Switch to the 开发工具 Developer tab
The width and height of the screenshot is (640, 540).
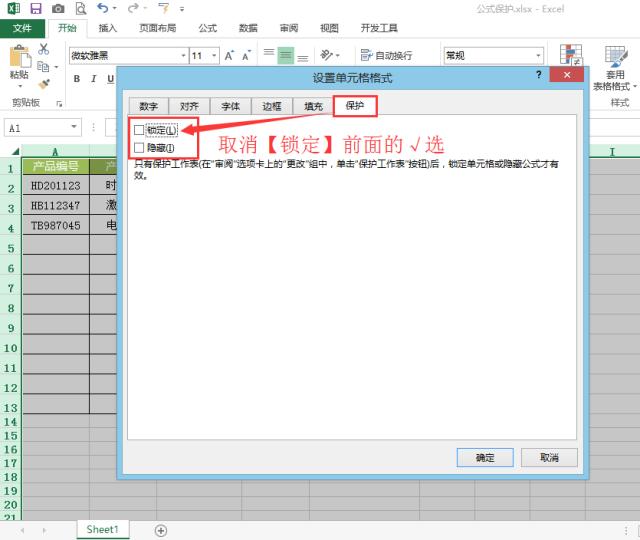(x=379, y=28)
